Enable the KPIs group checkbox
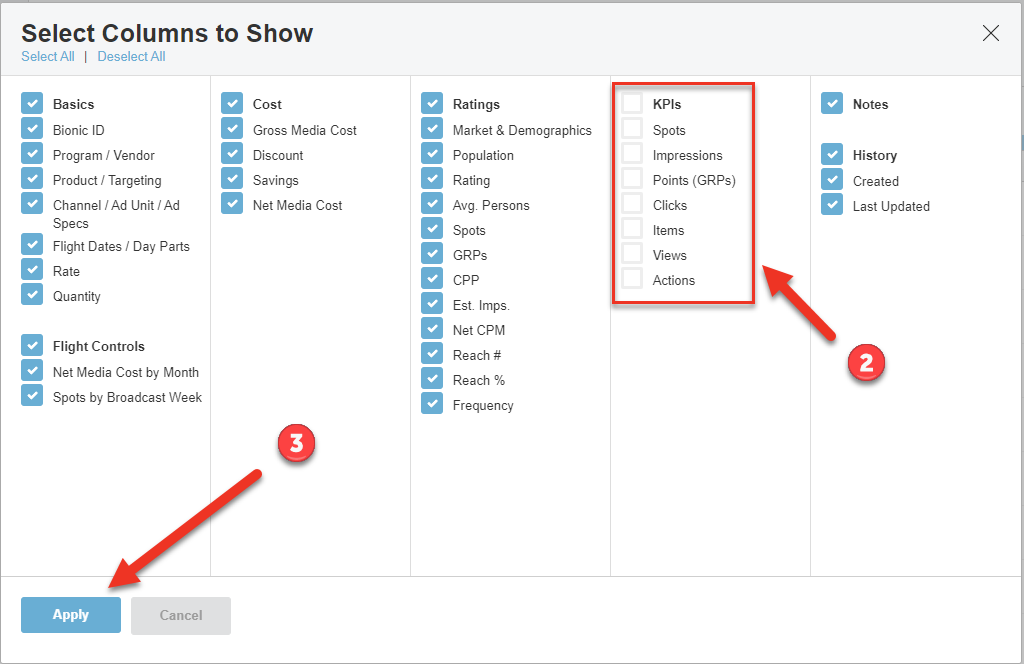1024x664 pixels. click(632, 104)
